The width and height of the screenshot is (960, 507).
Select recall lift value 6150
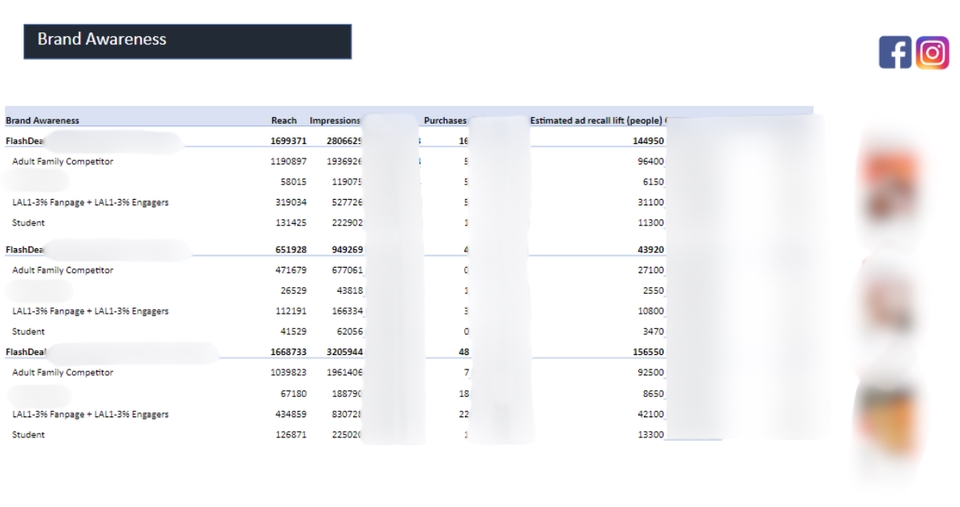pyautogui.click(x=653, y=182)
